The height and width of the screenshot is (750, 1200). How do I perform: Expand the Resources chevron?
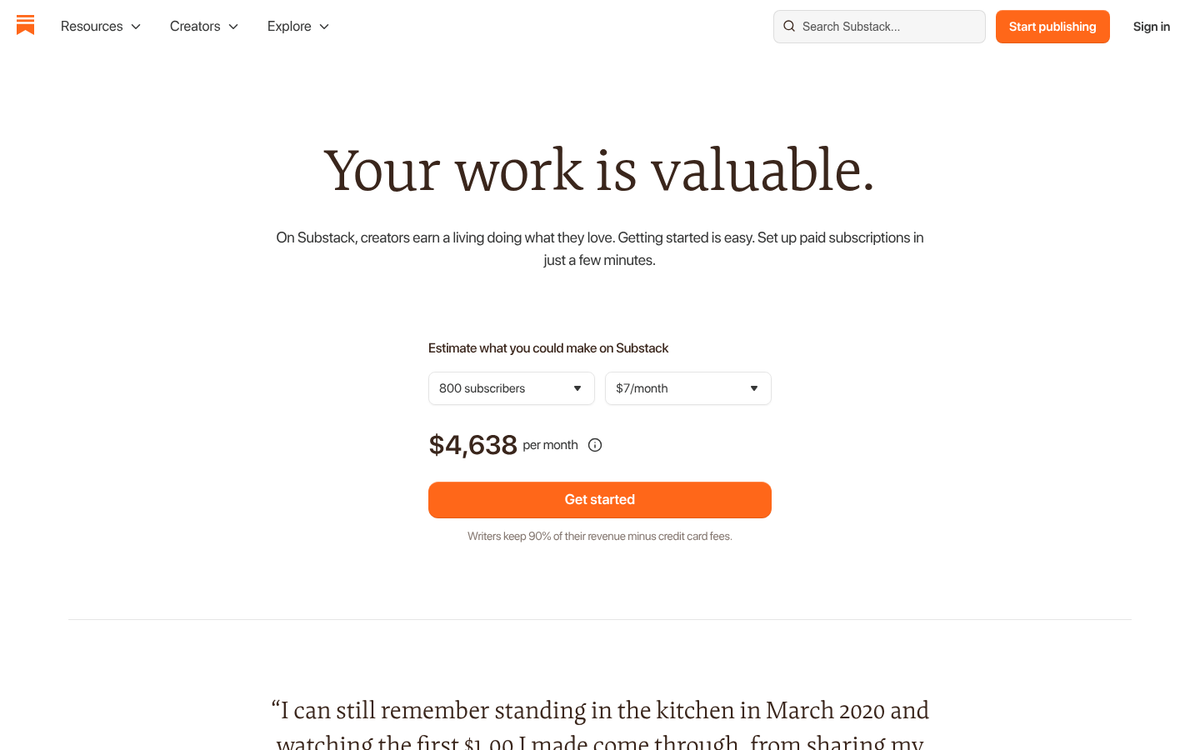pyautogui.click(x=135, y=26)
